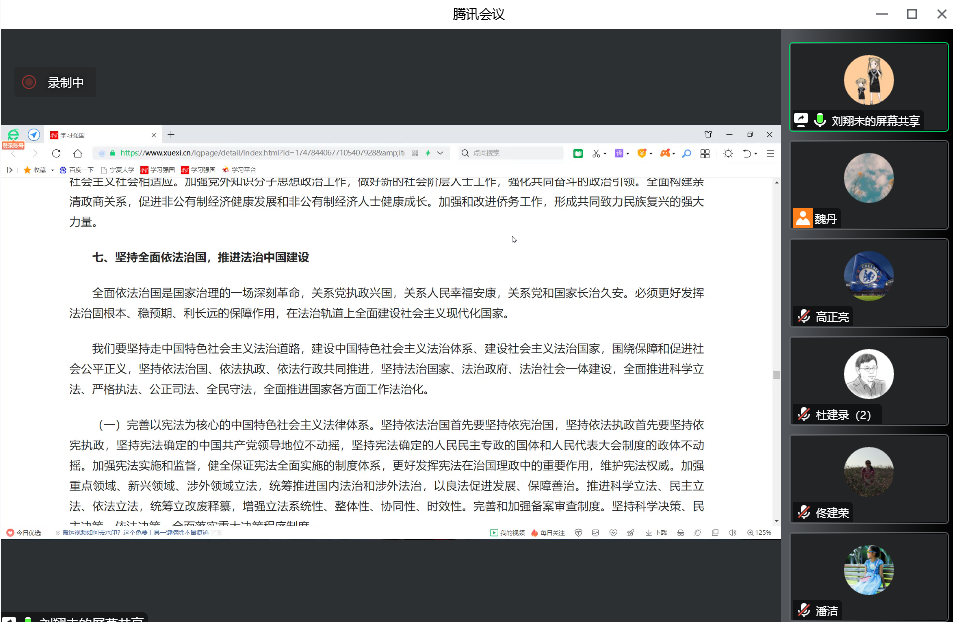Viewport: 953px width, 622px height.
Task: Open the browser hamburger menu
Action: tap(770, 154)
